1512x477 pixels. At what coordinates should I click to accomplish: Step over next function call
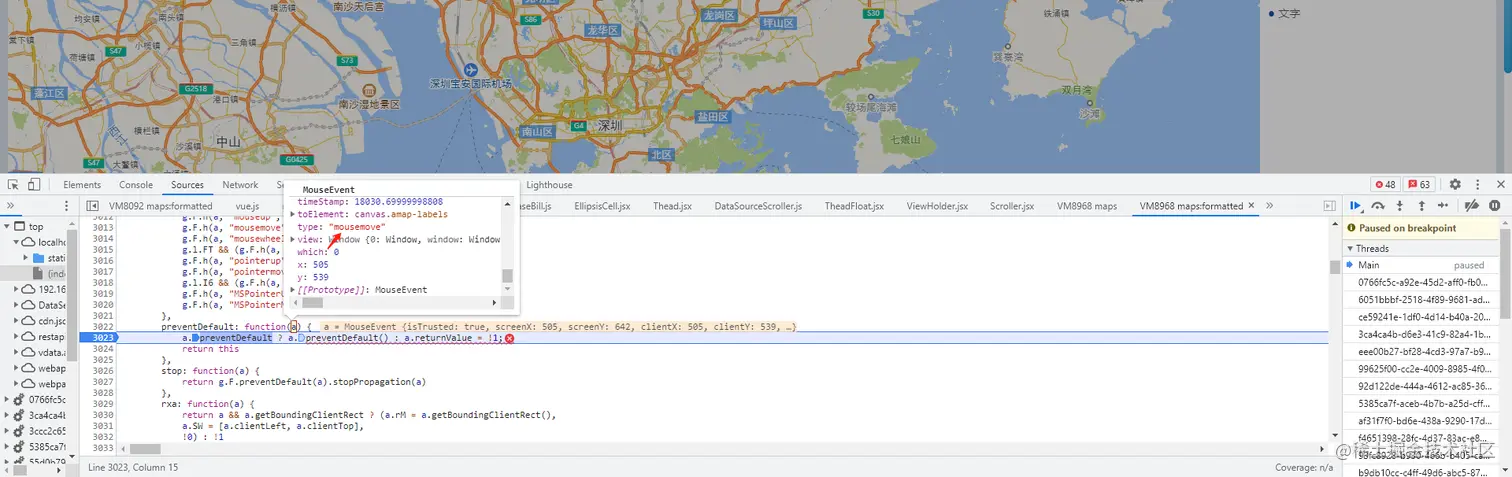tap(1378, 206)
